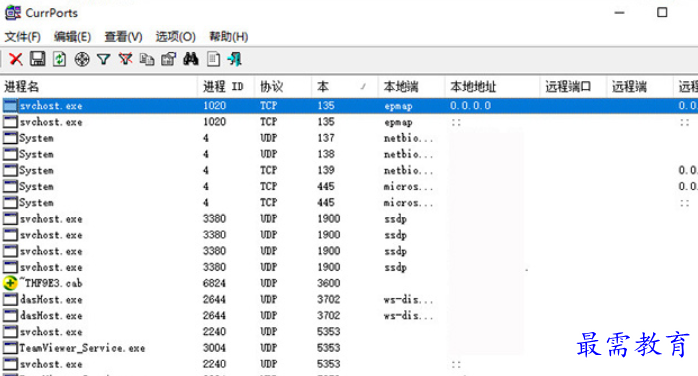
Task: Open properties toolbar icon
Action: click(x=169, y=59)
